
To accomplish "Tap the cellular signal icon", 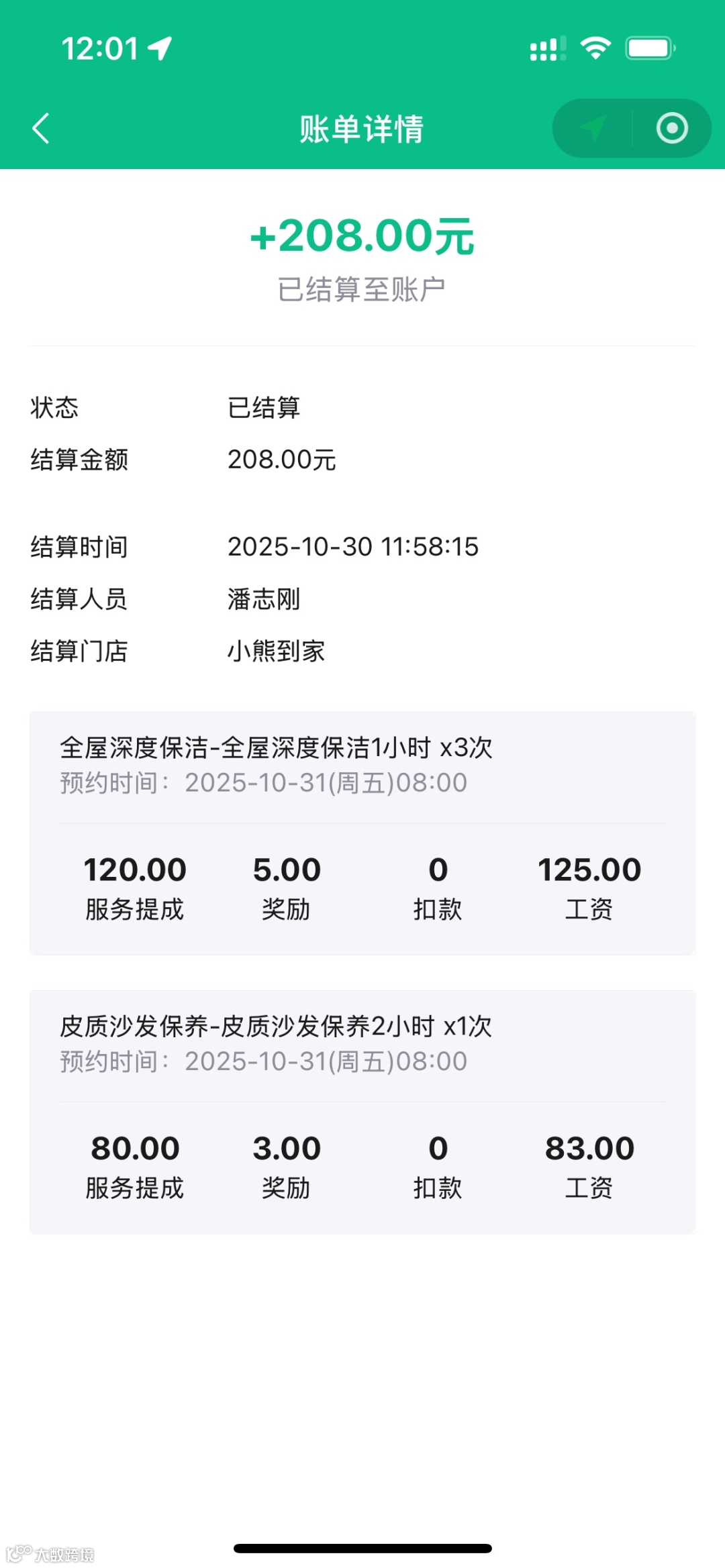I will [548, 49].
